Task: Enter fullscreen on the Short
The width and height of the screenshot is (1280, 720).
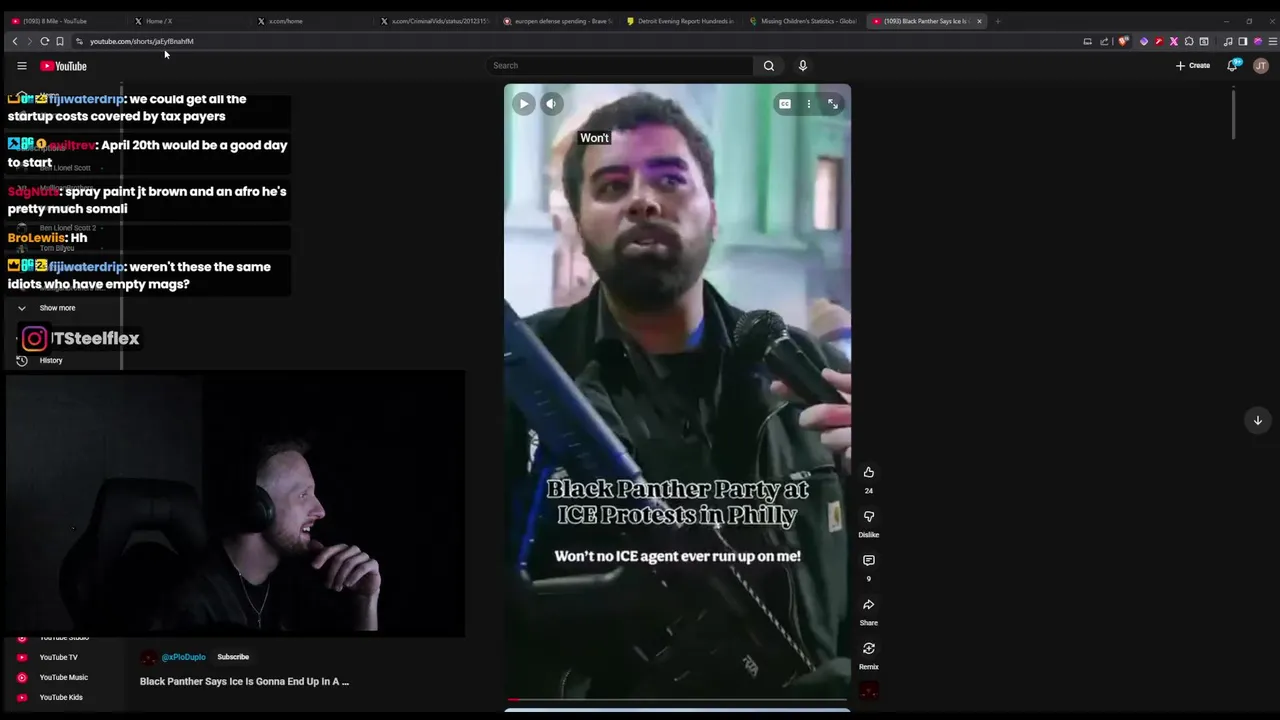Action: 832,104
